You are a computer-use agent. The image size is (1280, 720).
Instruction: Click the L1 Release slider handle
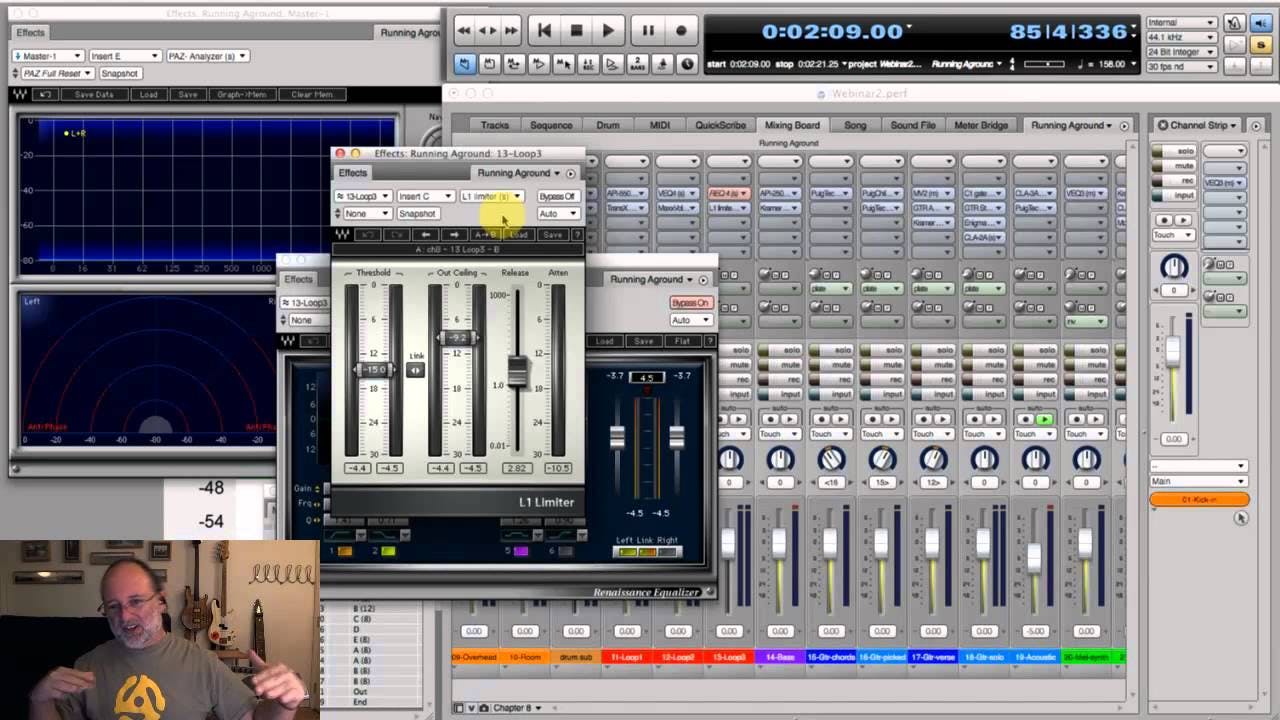[517, 372]
